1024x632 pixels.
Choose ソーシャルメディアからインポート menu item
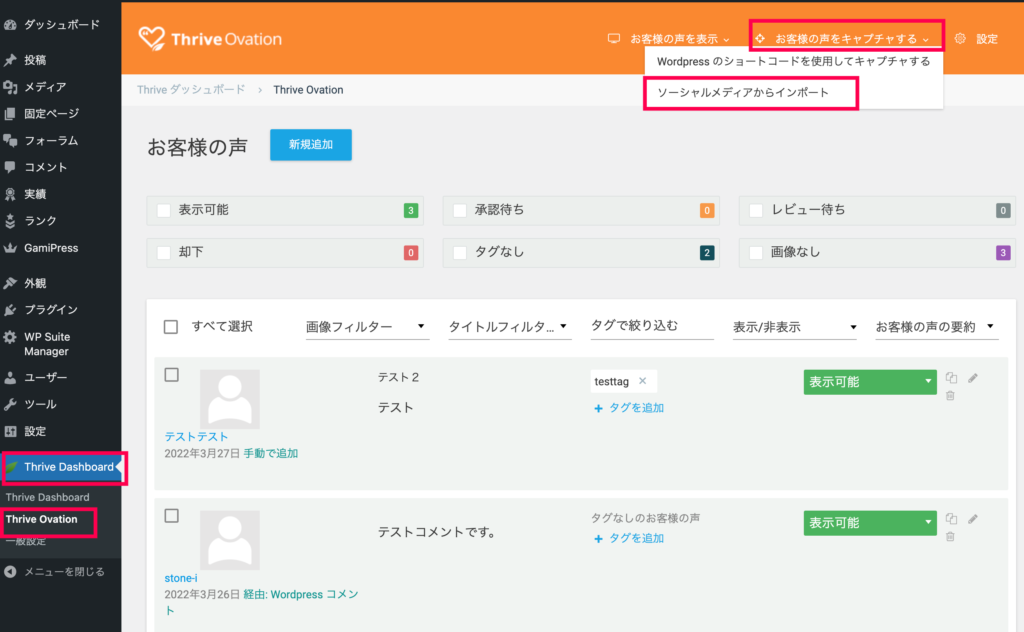(743, 93)
